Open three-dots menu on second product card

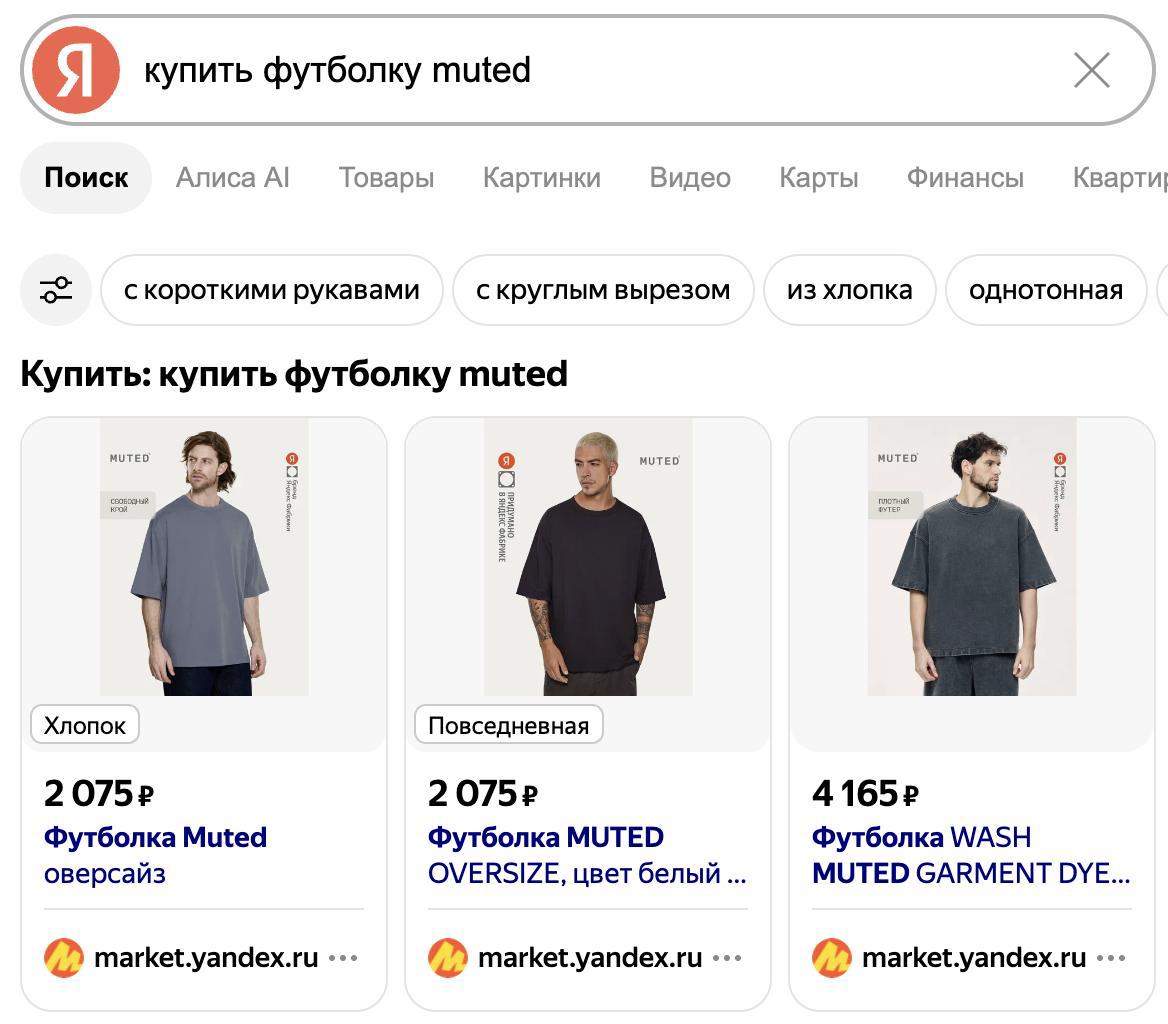click(x=727, y=958)
